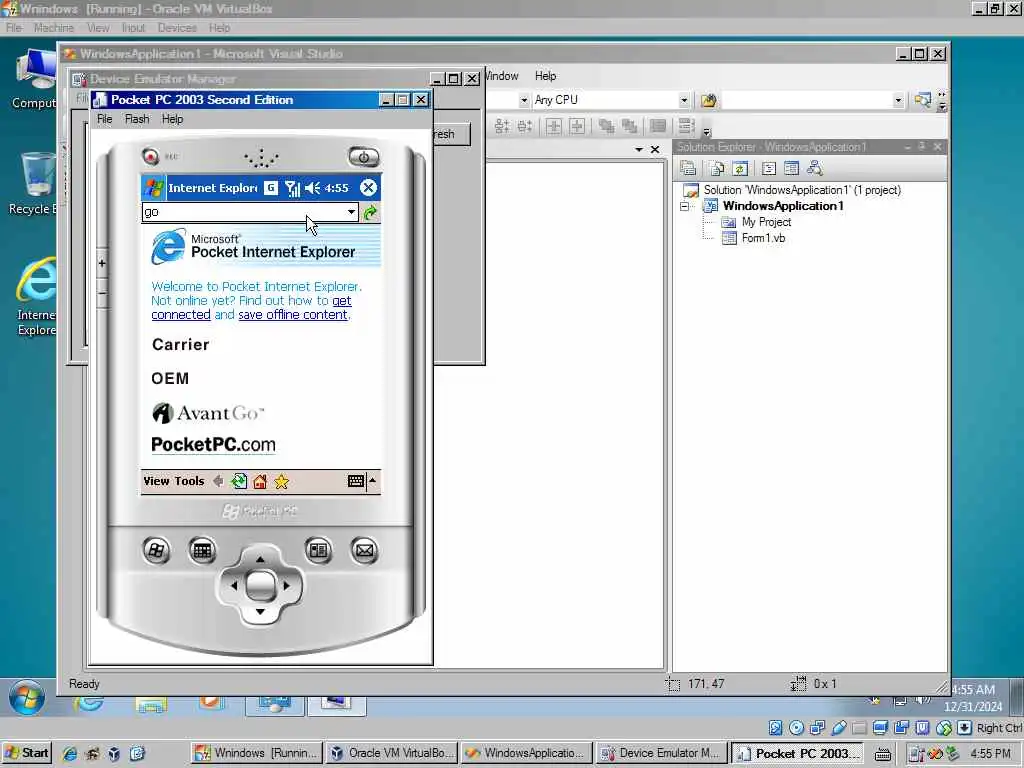Switch to 'Device Emulator M...' taskbar button
Viewport: 1024px width, 768px height.
661,753
